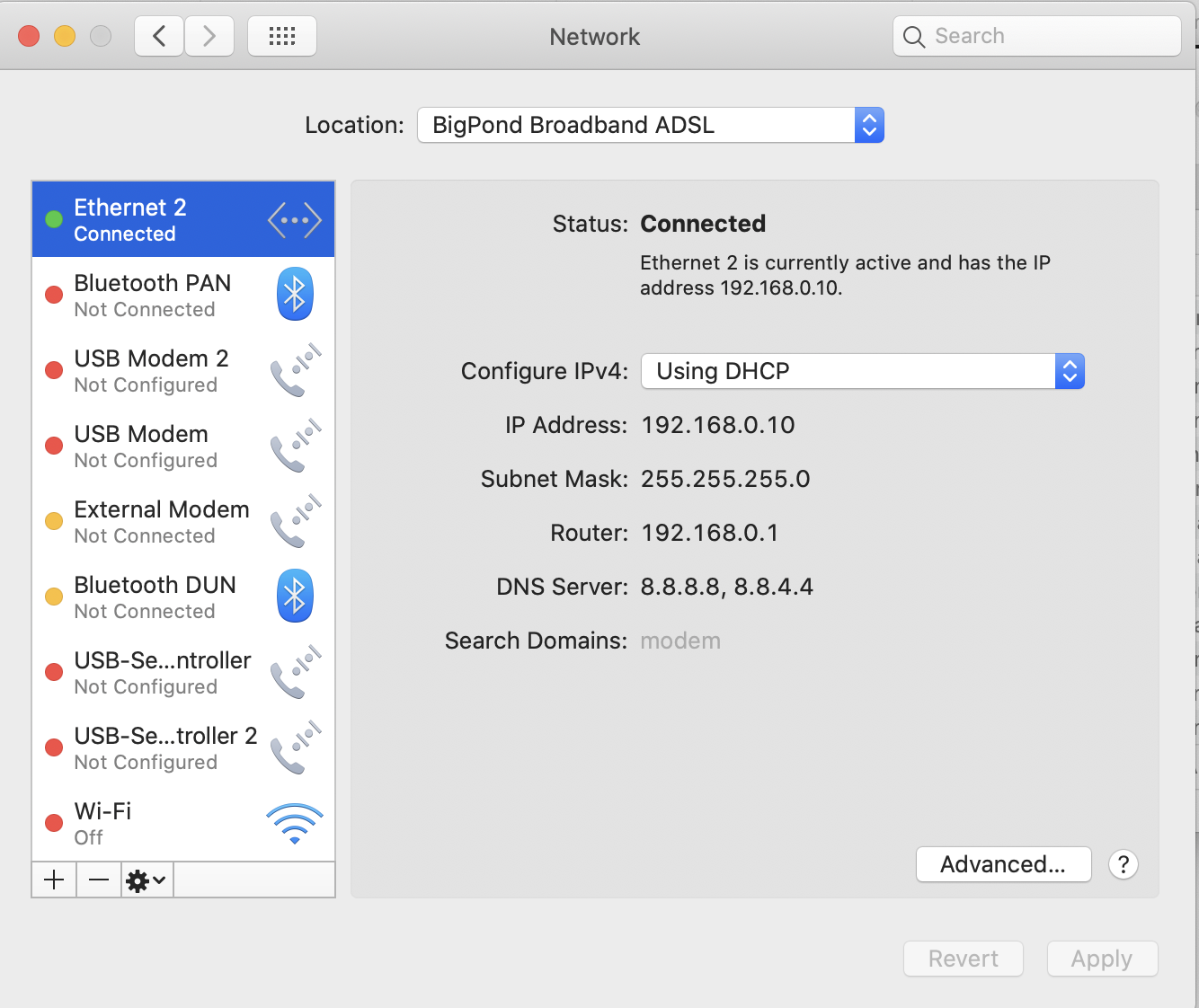Screen dimensions: 1199x1008
Task: Click the IP Address value 192.168.0.10
Action: point(718,425)
